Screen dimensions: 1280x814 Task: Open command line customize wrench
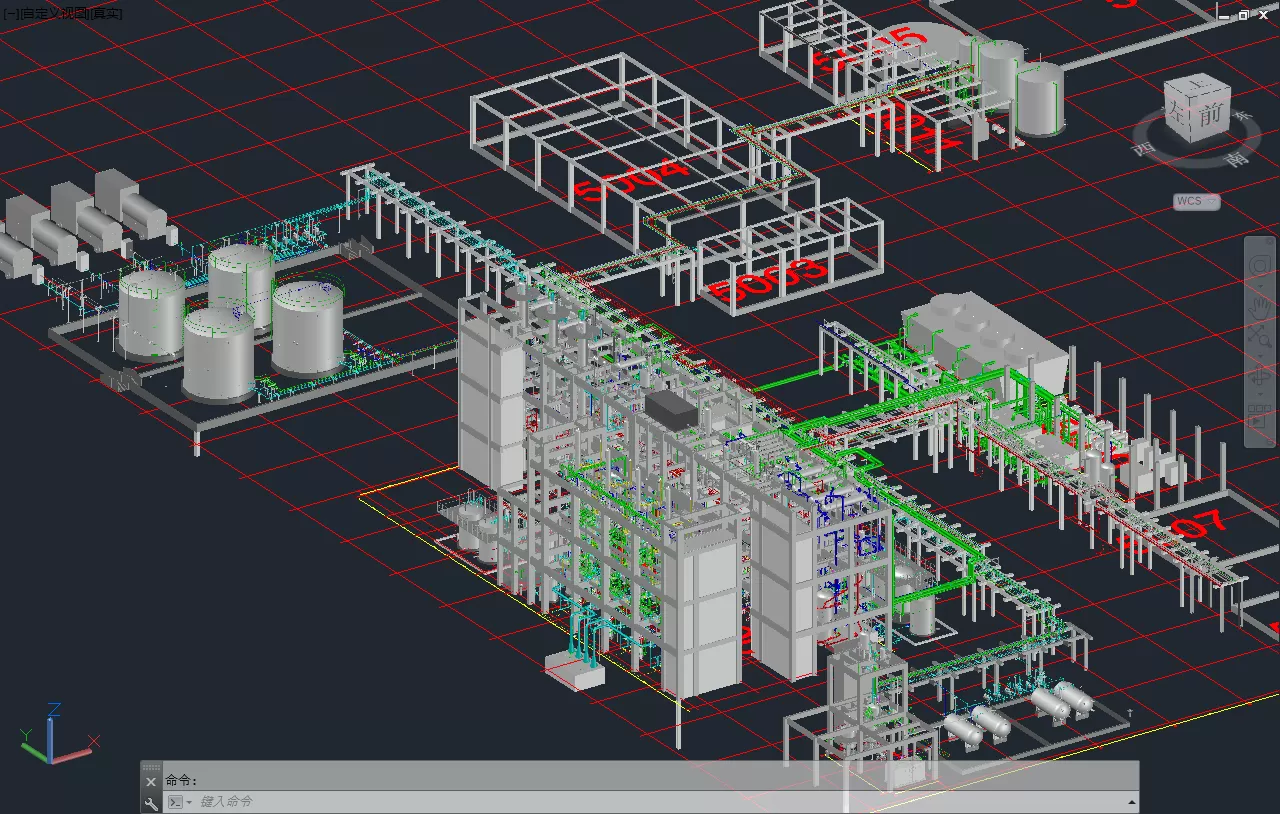point(151,803)
